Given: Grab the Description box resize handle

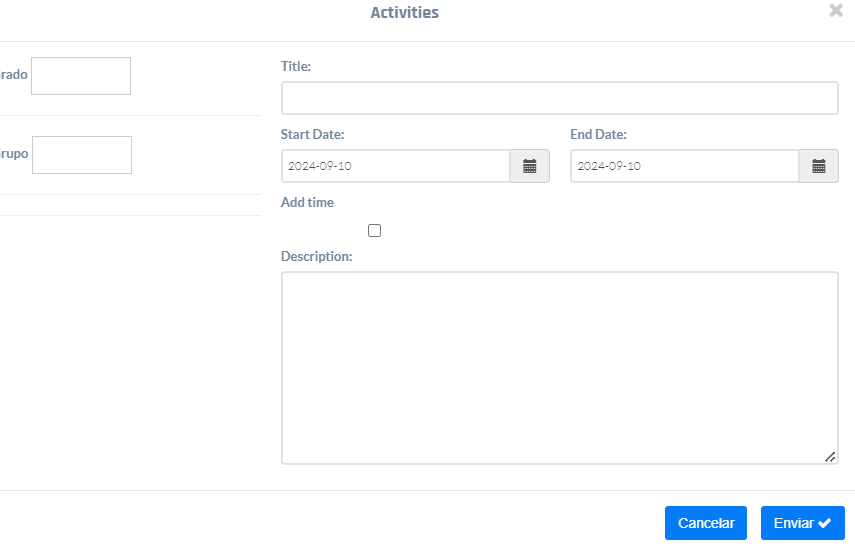Looking at the screenshot, I should pyautogui.click(x=830, y=457).
